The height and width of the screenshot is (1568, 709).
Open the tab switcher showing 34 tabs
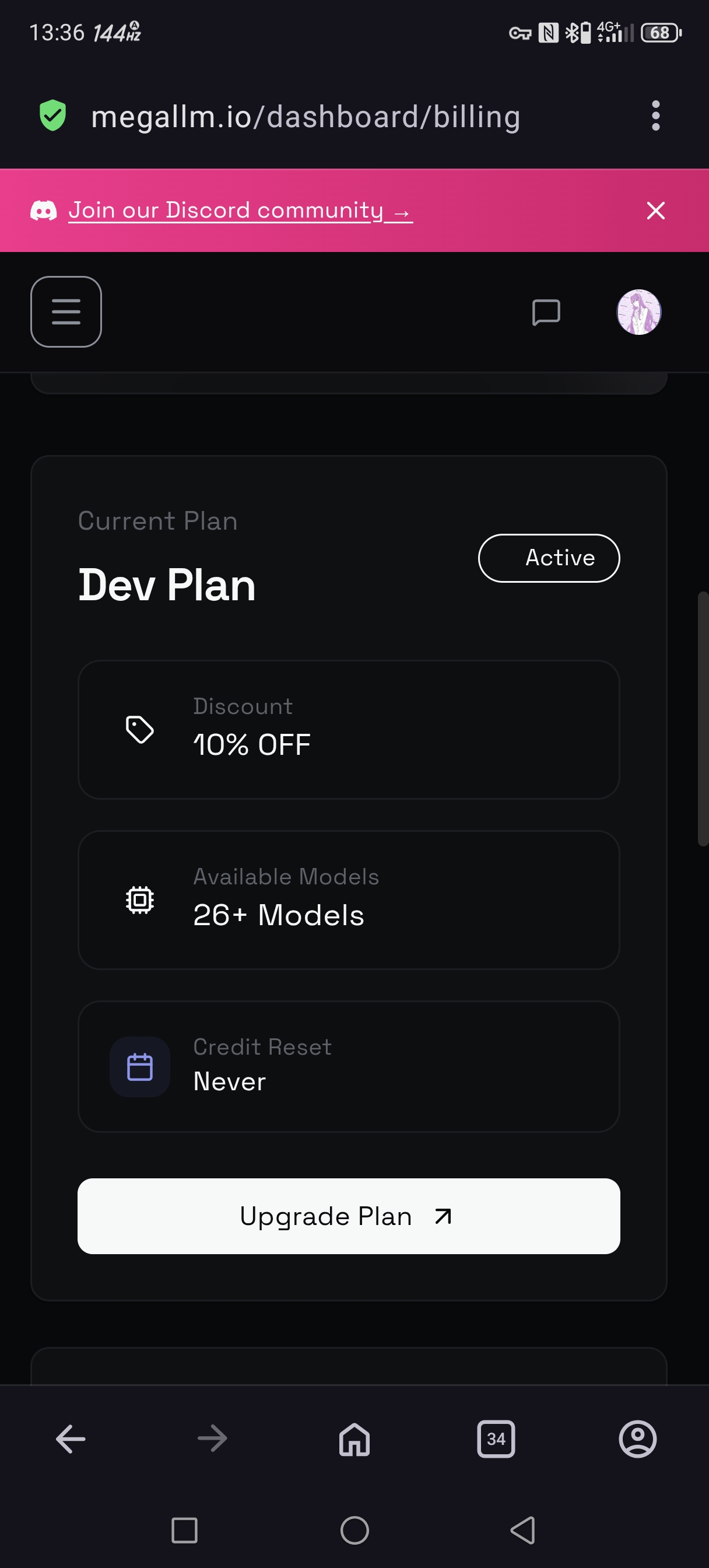pos(496,1439)
